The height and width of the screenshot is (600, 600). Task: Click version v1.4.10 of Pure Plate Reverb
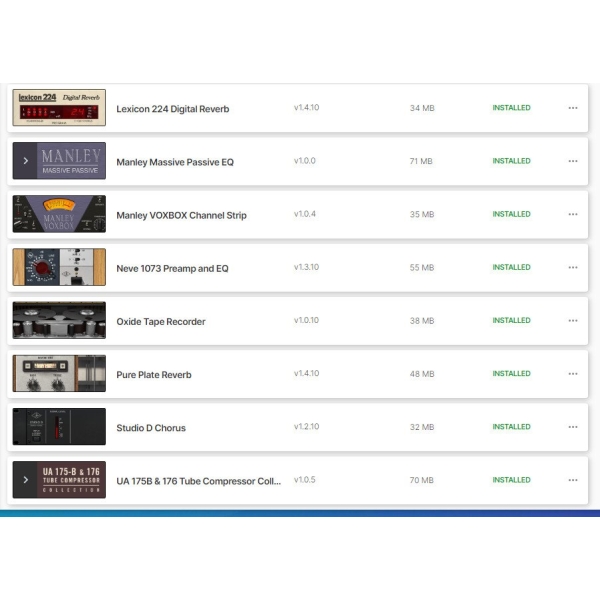[x=306, y=373]
